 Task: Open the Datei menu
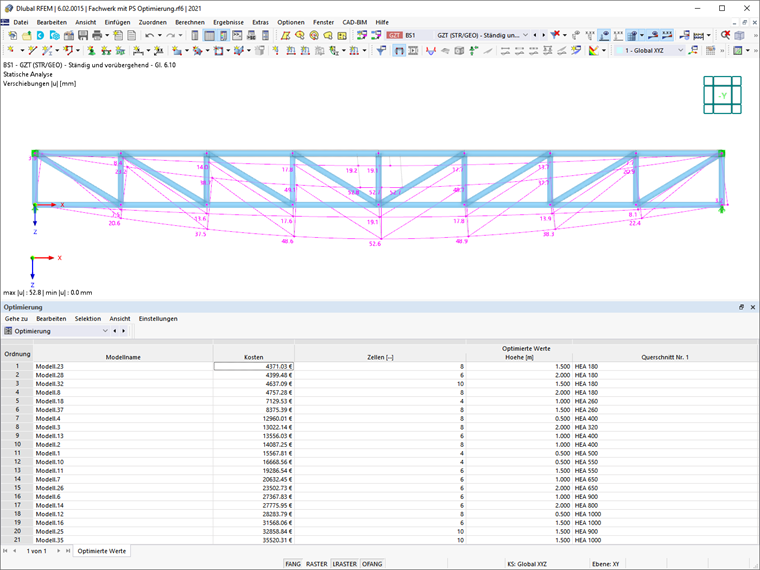pyautogui.click(x=21, y=22)
